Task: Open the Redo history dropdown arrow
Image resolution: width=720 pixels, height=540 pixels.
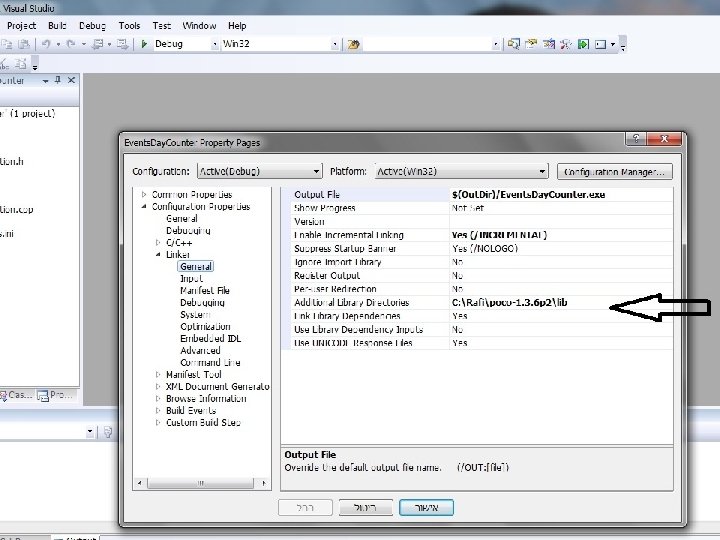Action: click(84, 45)
